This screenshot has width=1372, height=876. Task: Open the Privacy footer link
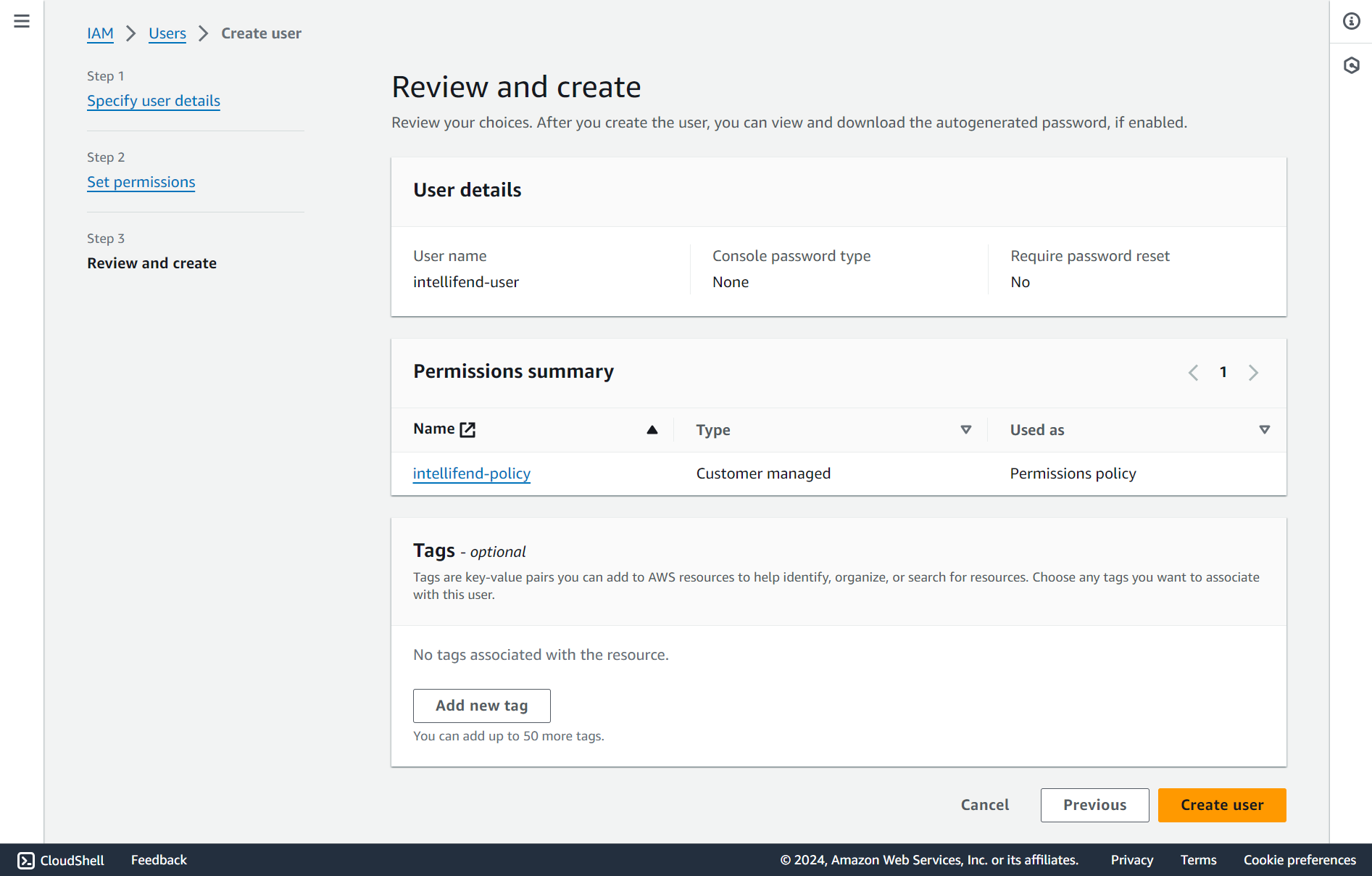(x=1132, y=860)
